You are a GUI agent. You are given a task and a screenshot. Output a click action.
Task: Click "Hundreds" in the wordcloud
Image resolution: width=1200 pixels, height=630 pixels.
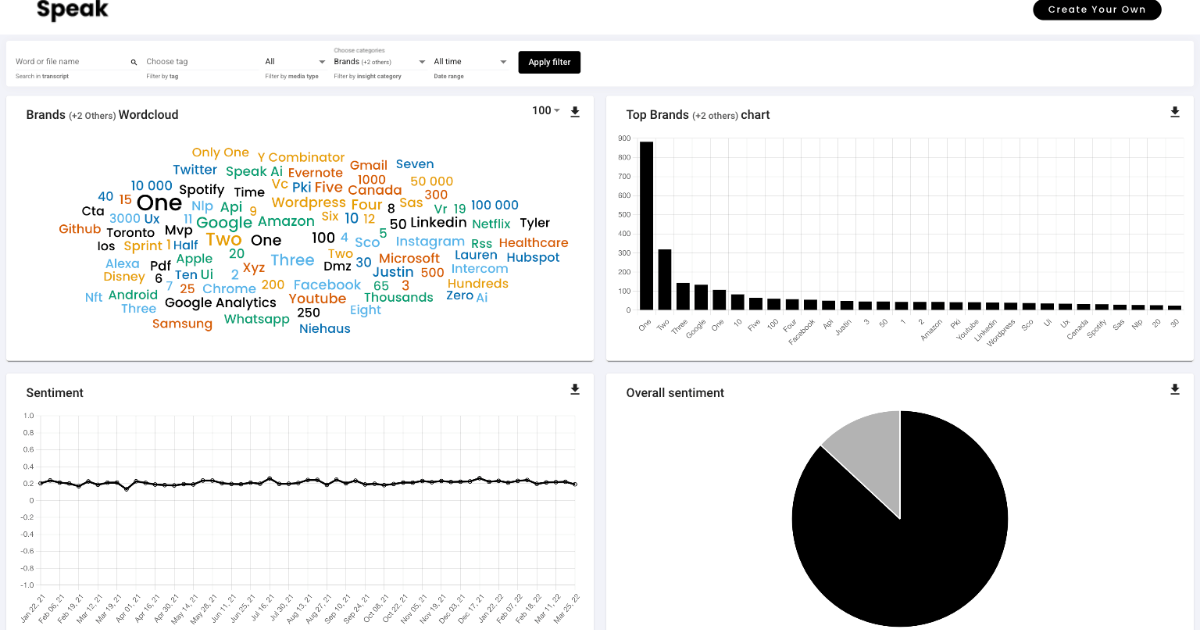point(478,284)
